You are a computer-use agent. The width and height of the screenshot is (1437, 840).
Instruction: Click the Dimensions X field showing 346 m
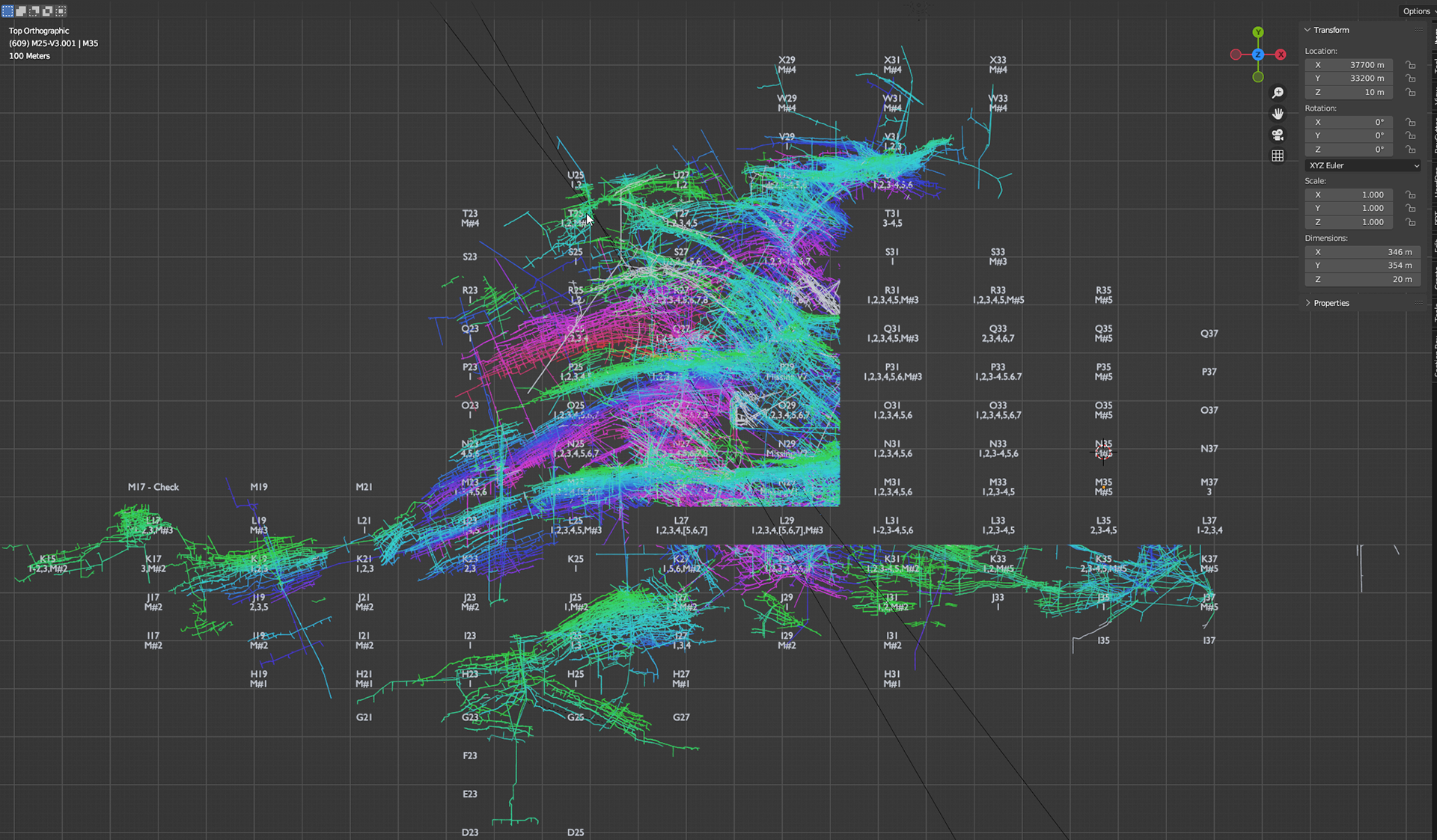[x=1362, y=252]
